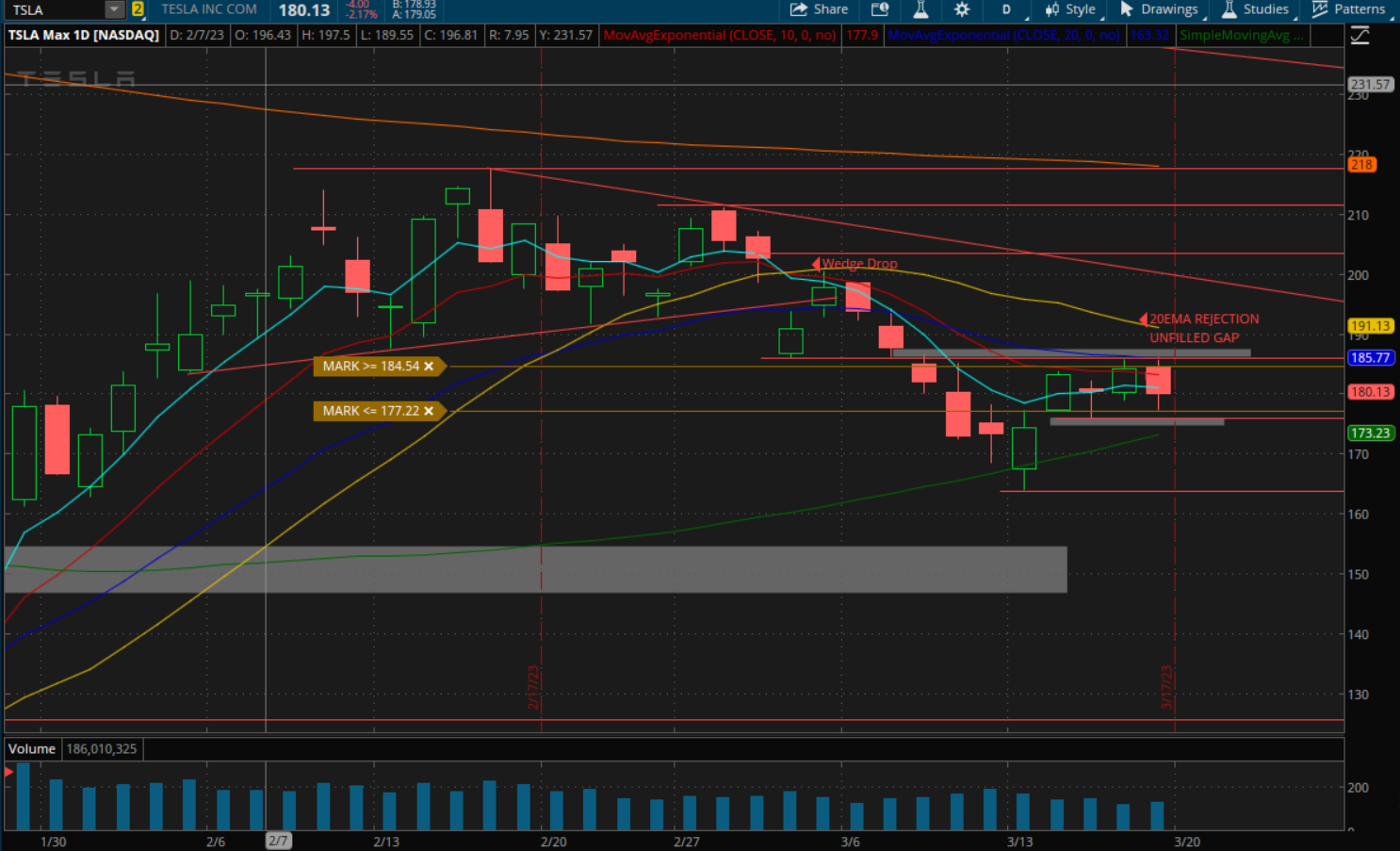Click the Share button
The width and height of the screenshot is (1400, 851).
coord(820,9)
